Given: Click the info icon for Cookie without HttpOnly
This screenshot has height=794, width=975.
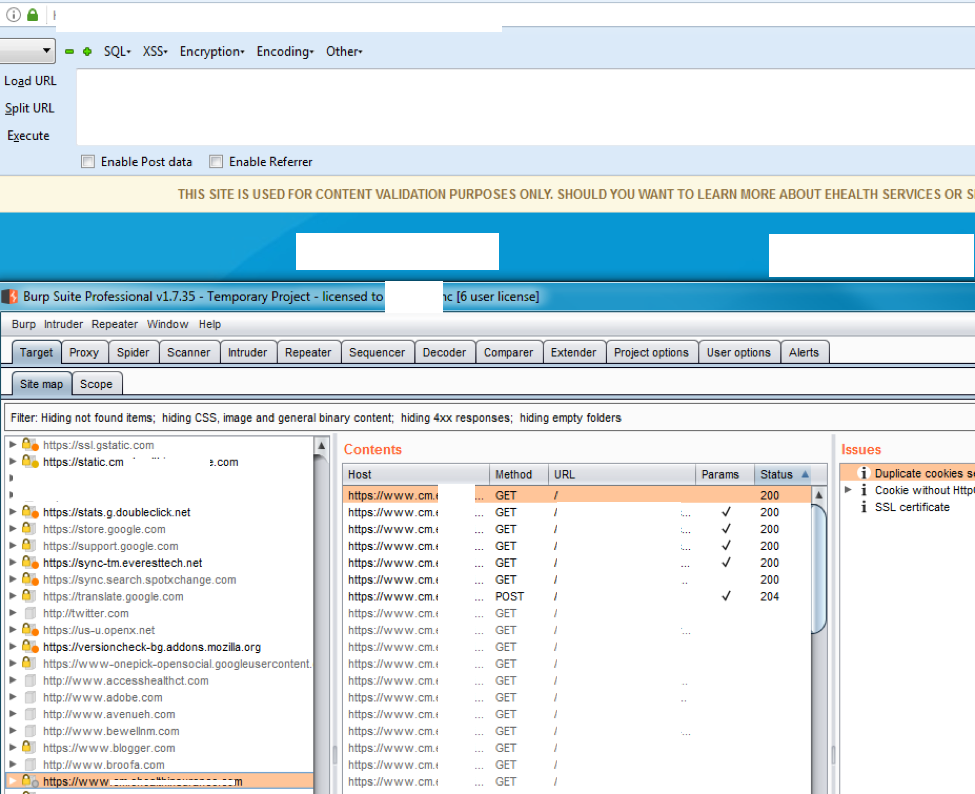Looking at the screenshot, I should tap(864, 490).
